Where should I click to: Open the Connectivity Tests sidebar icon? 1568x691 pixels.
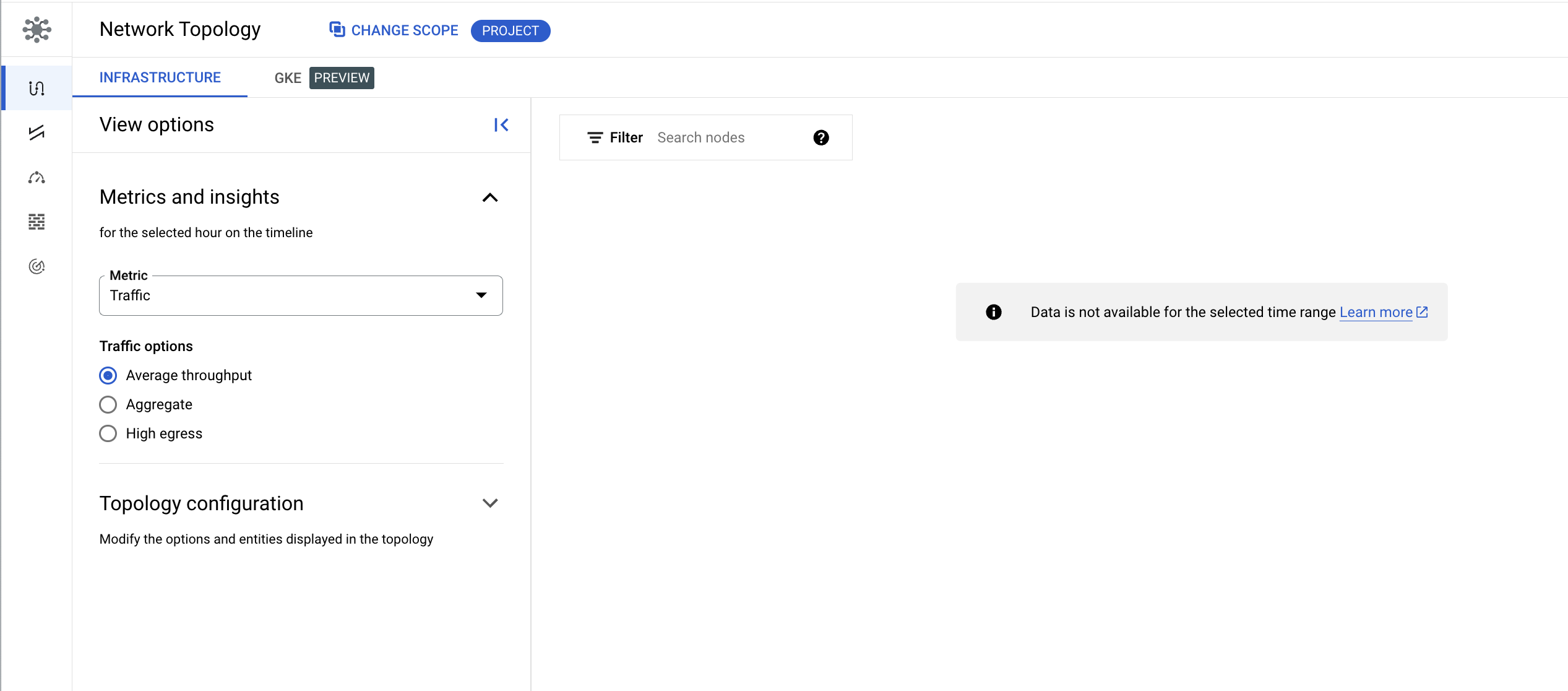[x=37, y=133]
